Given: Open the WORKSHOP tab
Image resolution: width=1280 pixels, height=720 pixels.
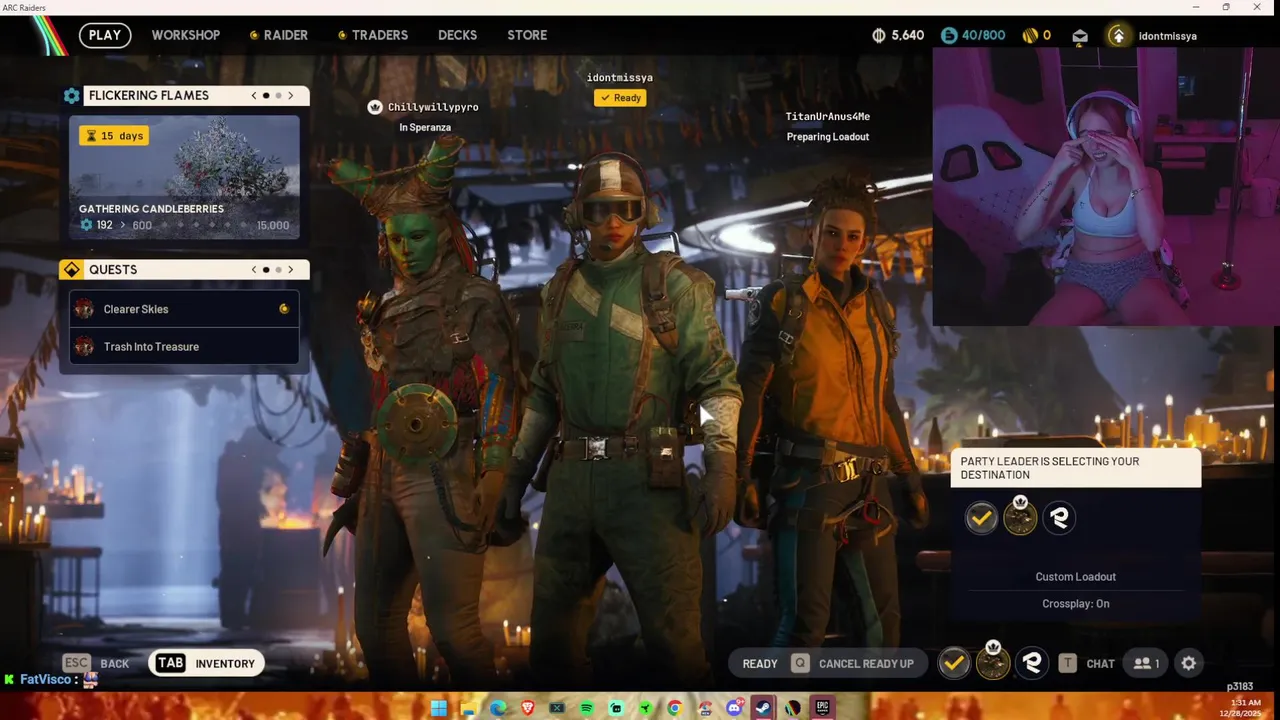Looking at the screenshot, I should click(186, 35).
